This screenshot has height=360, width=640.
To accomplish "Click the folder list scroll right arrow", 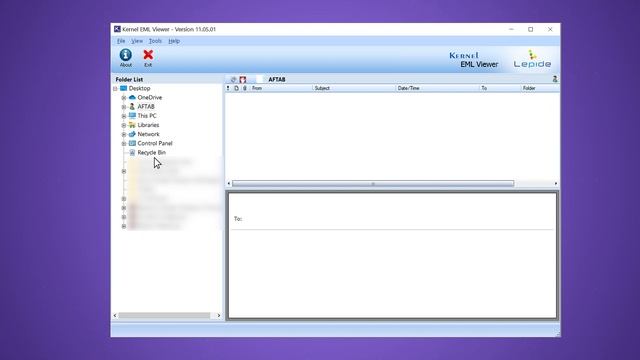I will coord(219,316).
